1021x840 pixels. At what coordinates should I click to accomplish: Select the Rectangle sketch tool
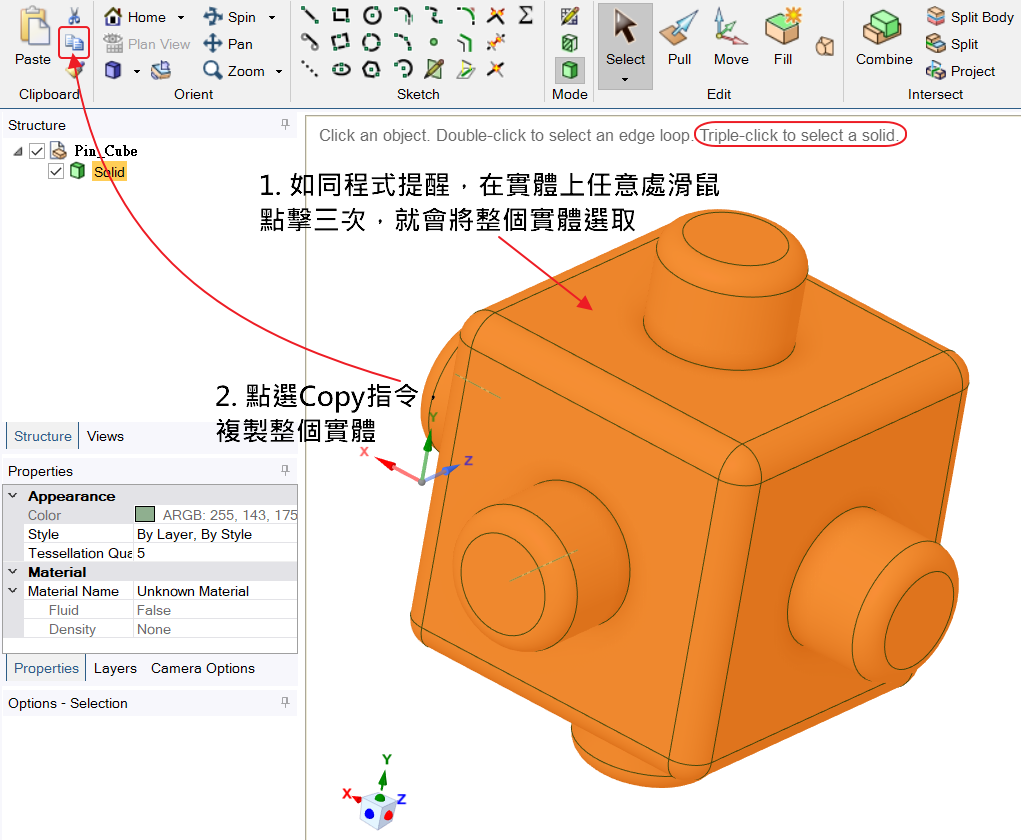pos(341,15)
